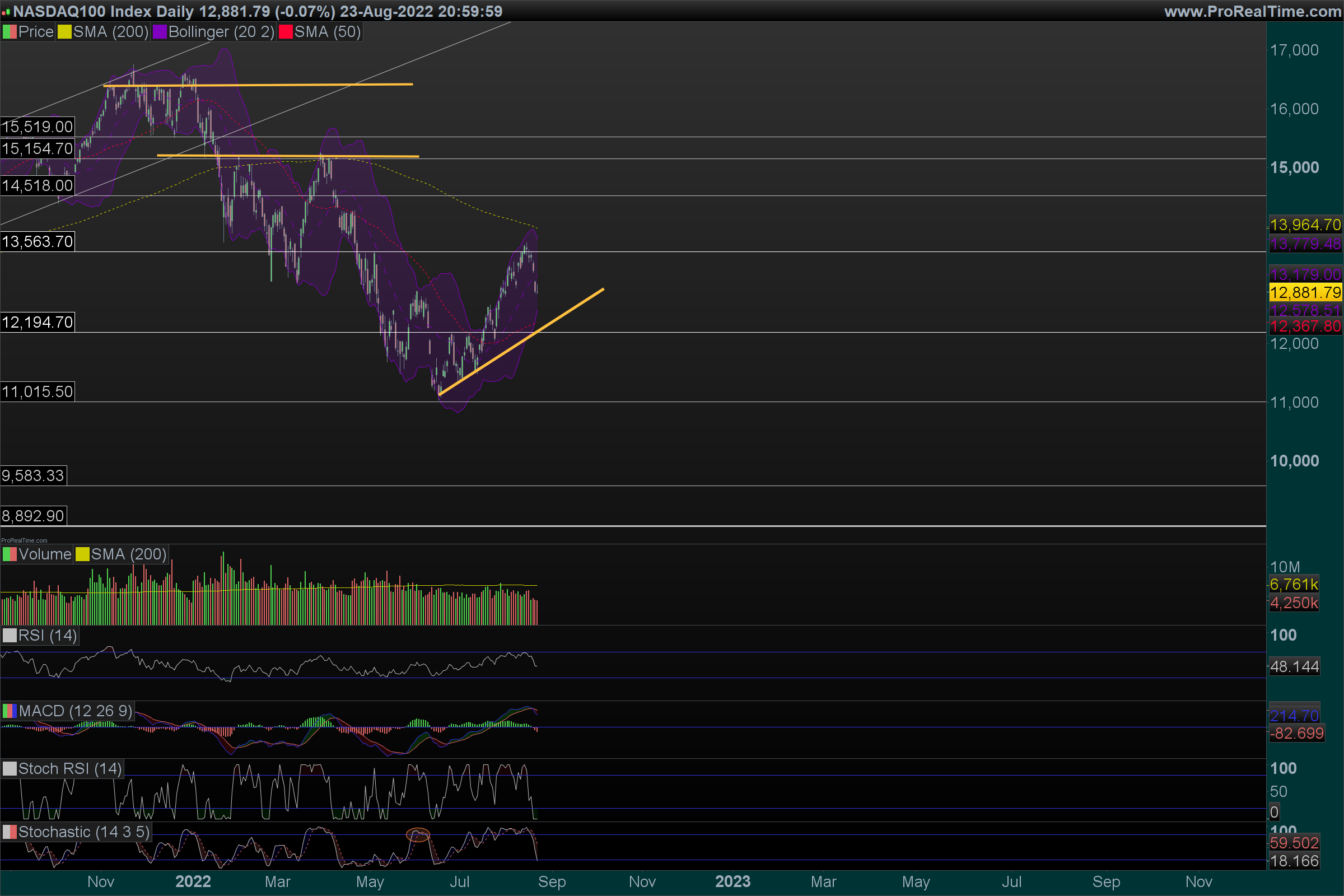Click the green-red Price legend swatch

tap(10, 32)
